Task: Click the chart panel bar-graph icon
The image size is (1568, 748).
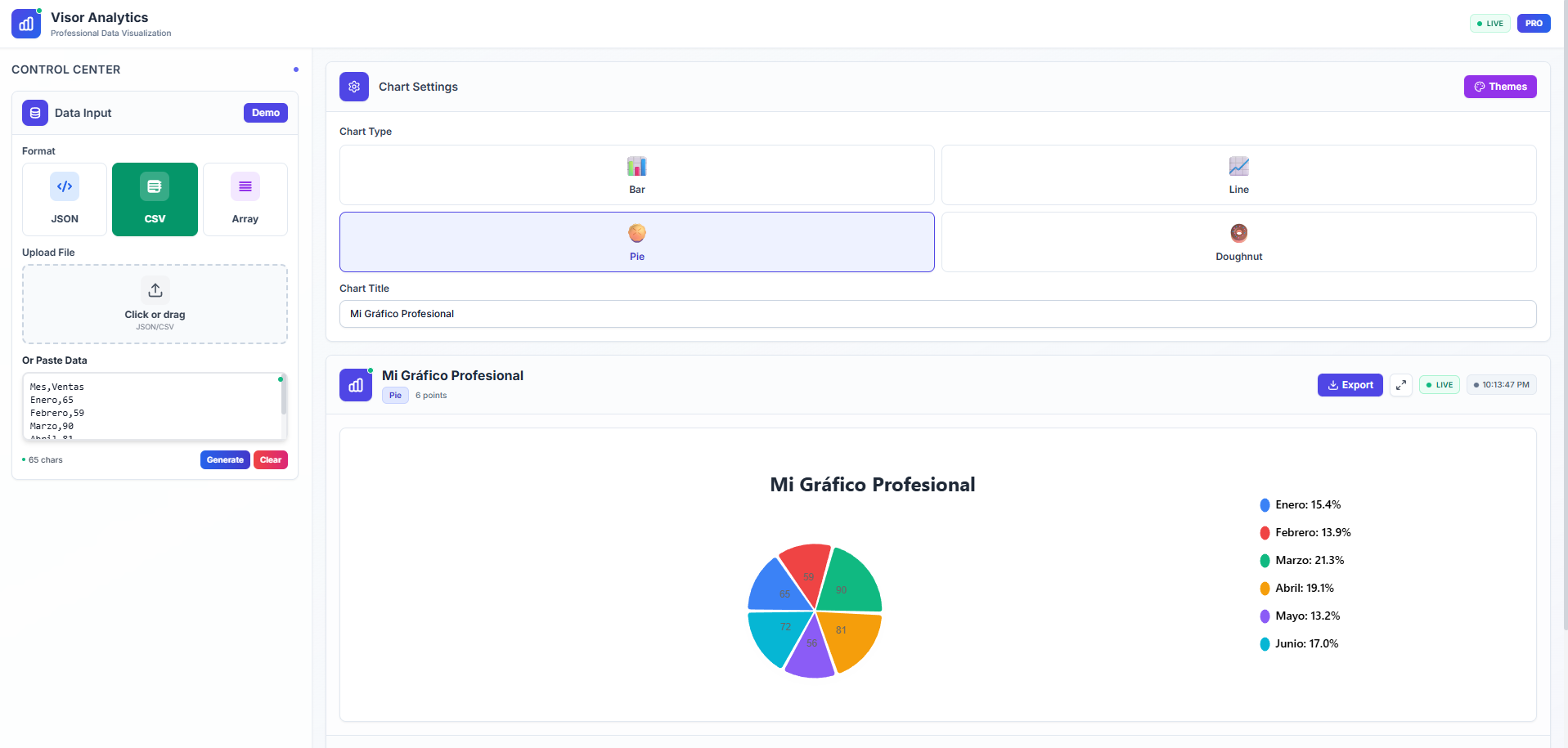Action: (356, 385)
